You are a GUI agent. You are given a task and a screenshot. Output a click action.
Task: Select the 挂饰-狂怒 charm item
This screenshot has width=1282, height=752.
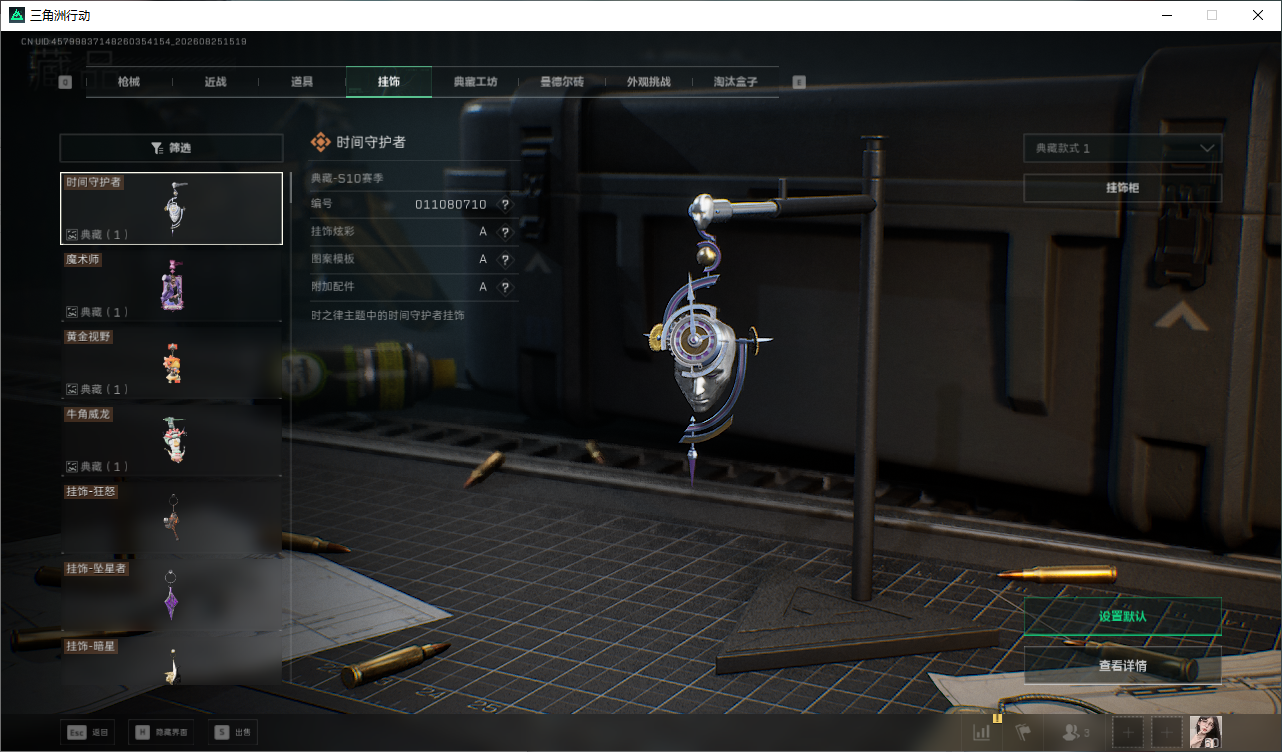pos(171,518)
